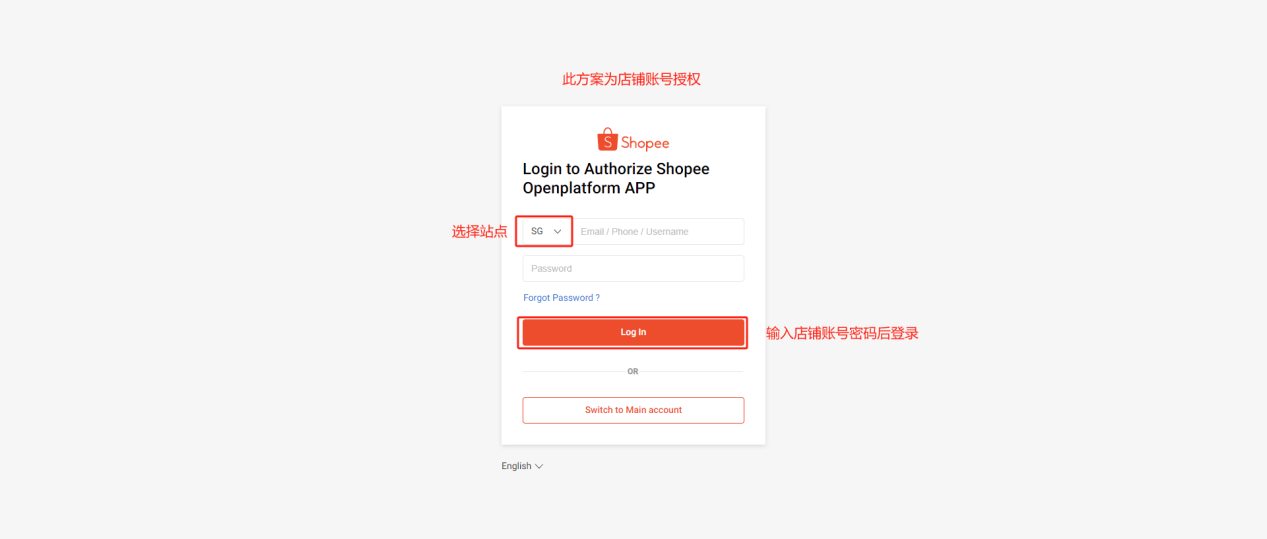Screen dimensions: 1267x539
Task: Focus the Password input field
Action: click(633, 268)
